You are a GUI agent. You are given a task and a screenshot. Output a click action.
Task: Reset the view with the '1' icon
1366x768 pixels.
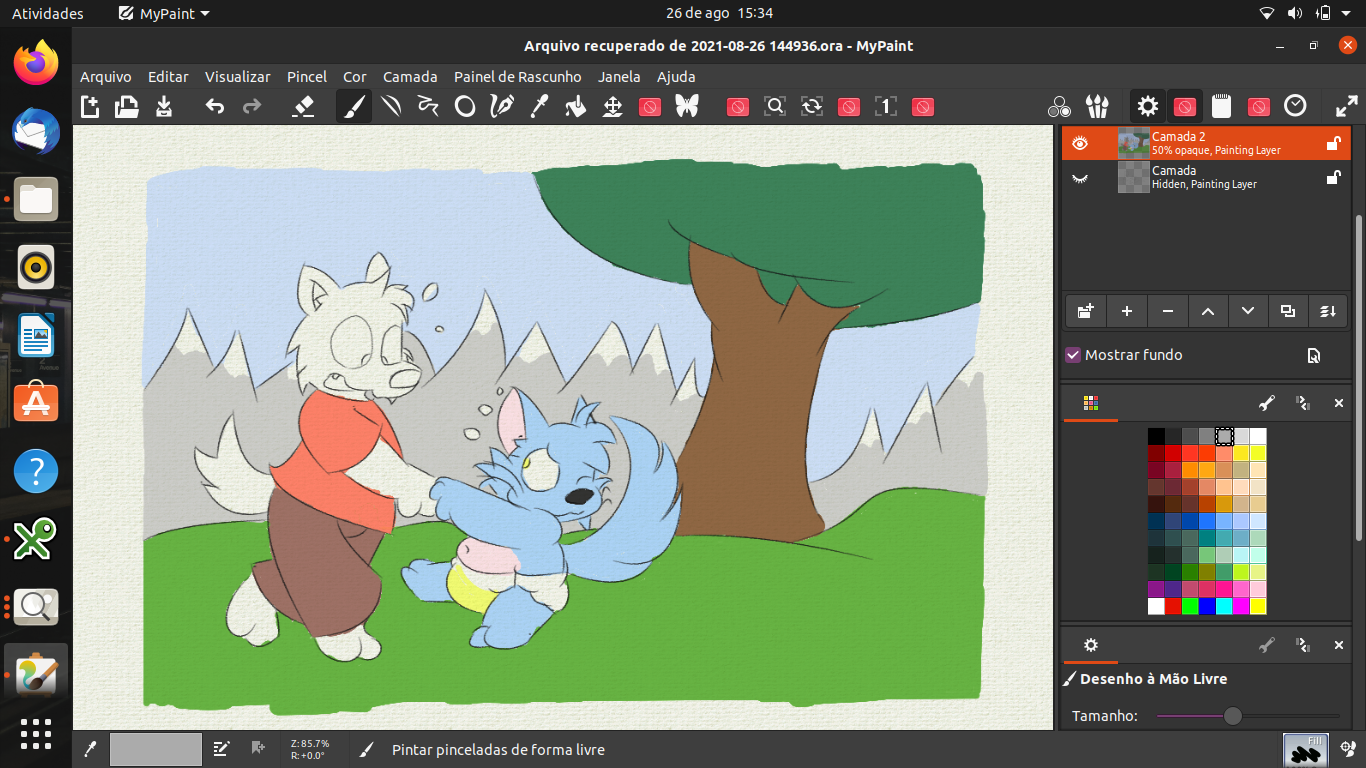coord(886,106)
